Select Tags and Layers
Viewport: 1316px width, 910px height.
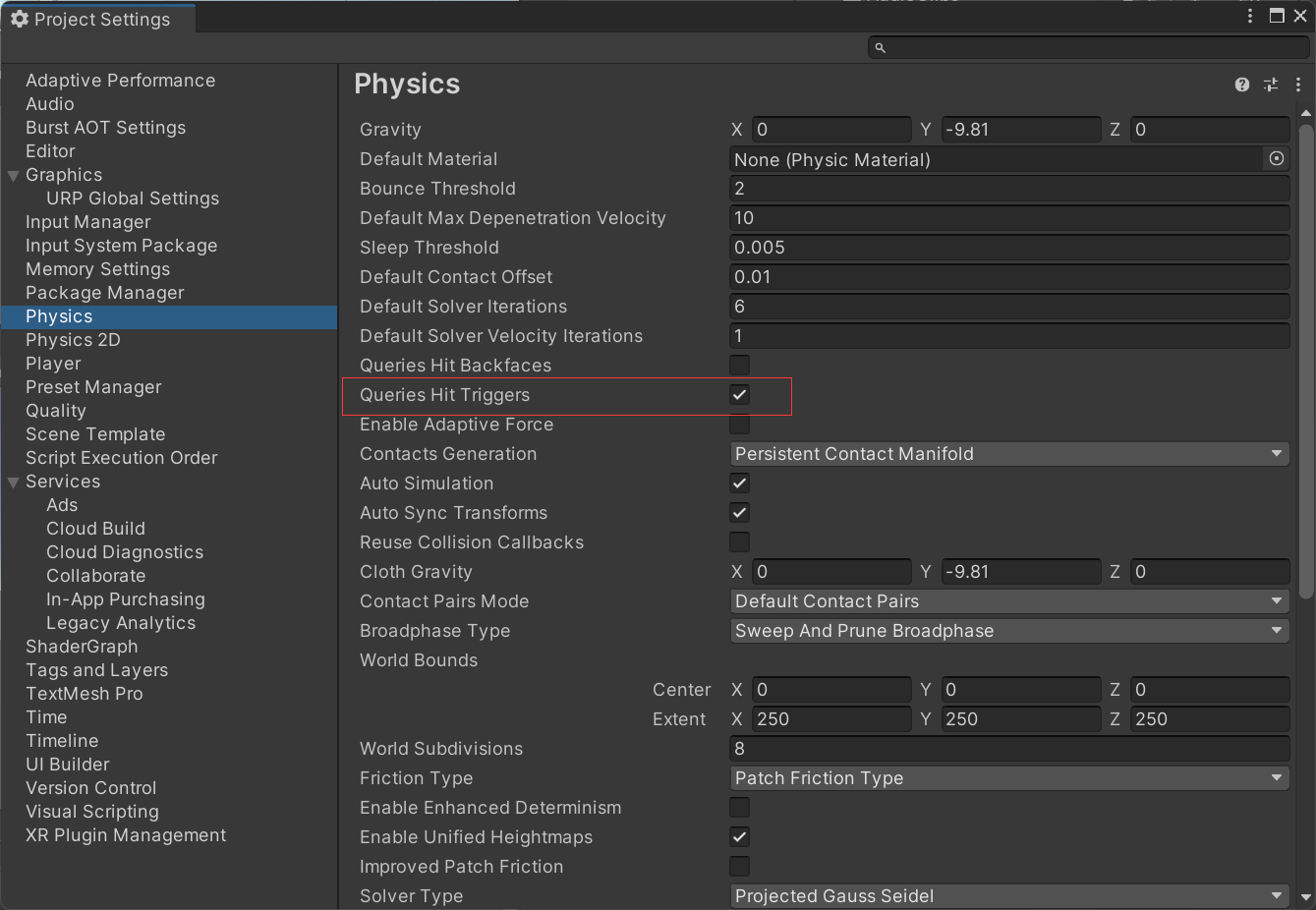click(96, 670)
